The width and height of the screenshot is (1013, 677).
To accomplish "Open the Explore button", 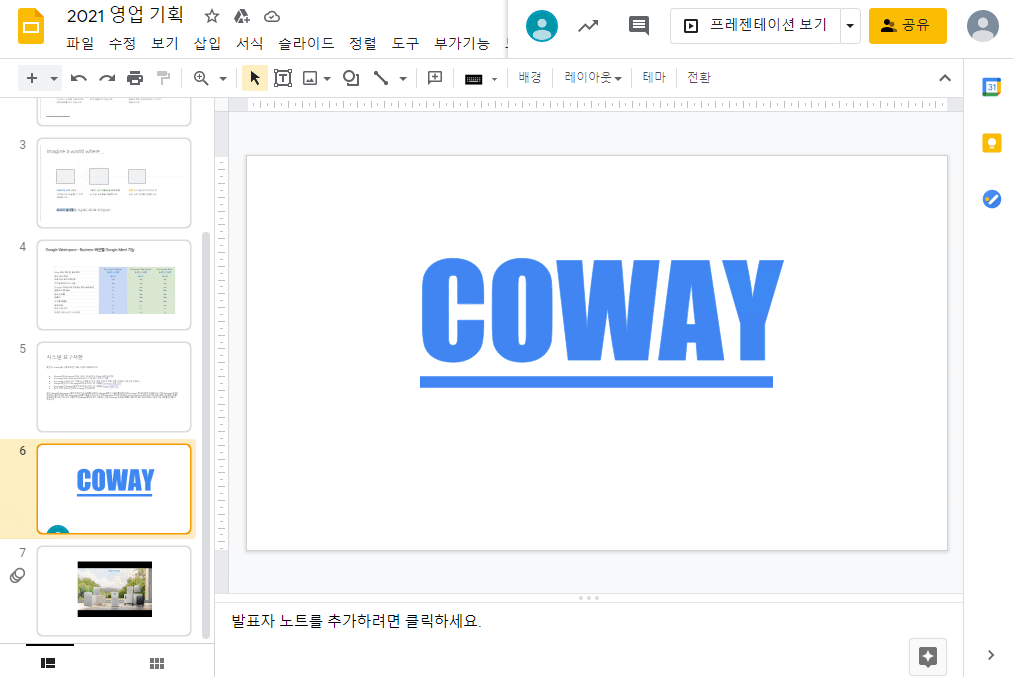I will pos(928,657).
